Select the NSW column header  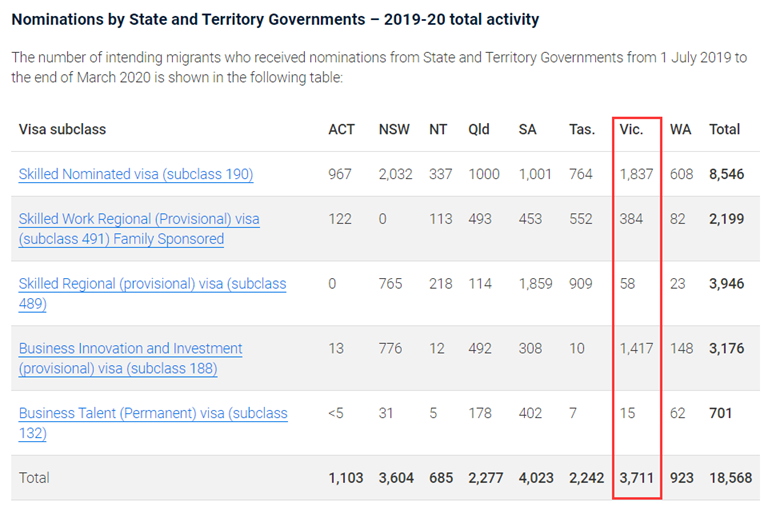click(x=394, y=129)
